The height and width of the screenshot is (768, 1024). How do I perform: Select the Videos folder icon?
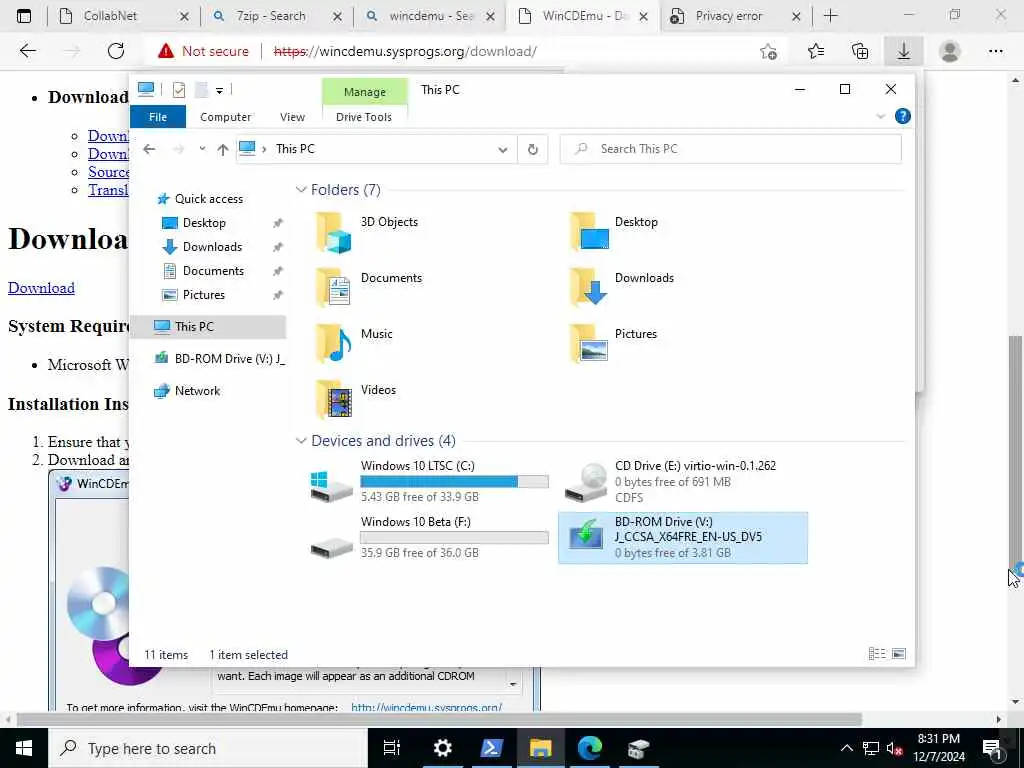pyautogui.click(x=334, y=400)
